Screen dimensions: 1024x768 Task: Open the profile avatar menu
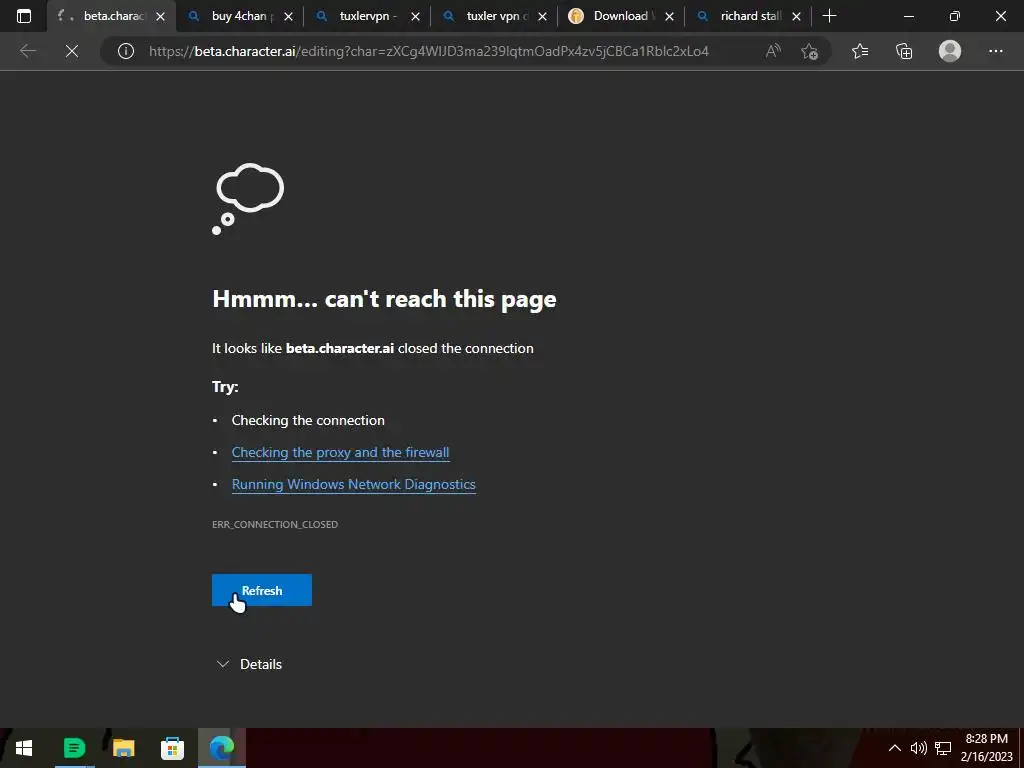point(950,51)
